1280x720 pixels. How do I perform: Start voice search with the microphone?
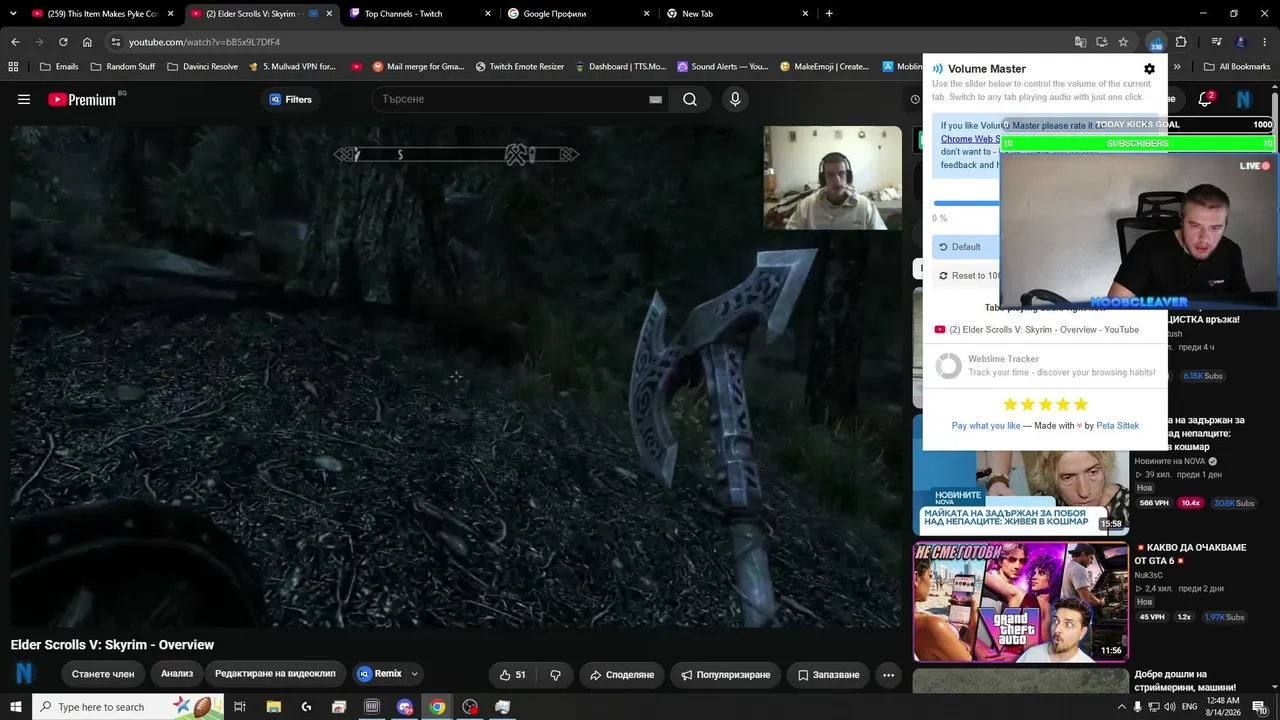tap(735, 100)
